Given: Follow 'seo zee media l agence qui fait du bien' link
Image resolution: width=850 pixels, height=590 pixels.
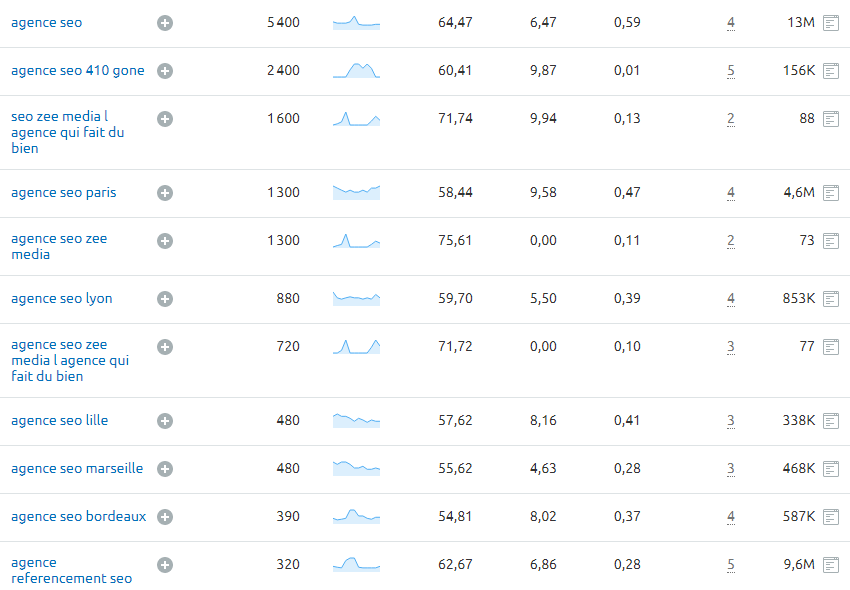Looking at the screenshot, I should coord(68,132).
